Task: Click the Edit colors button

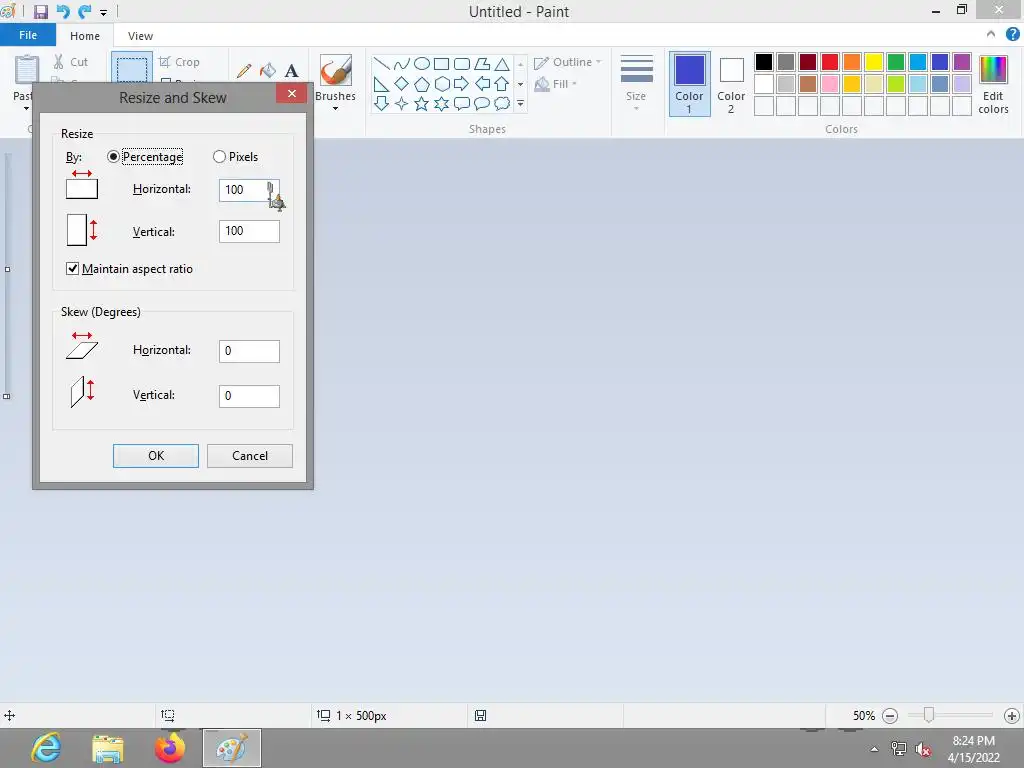Action: pyautogui.click(x=993, y=85)
